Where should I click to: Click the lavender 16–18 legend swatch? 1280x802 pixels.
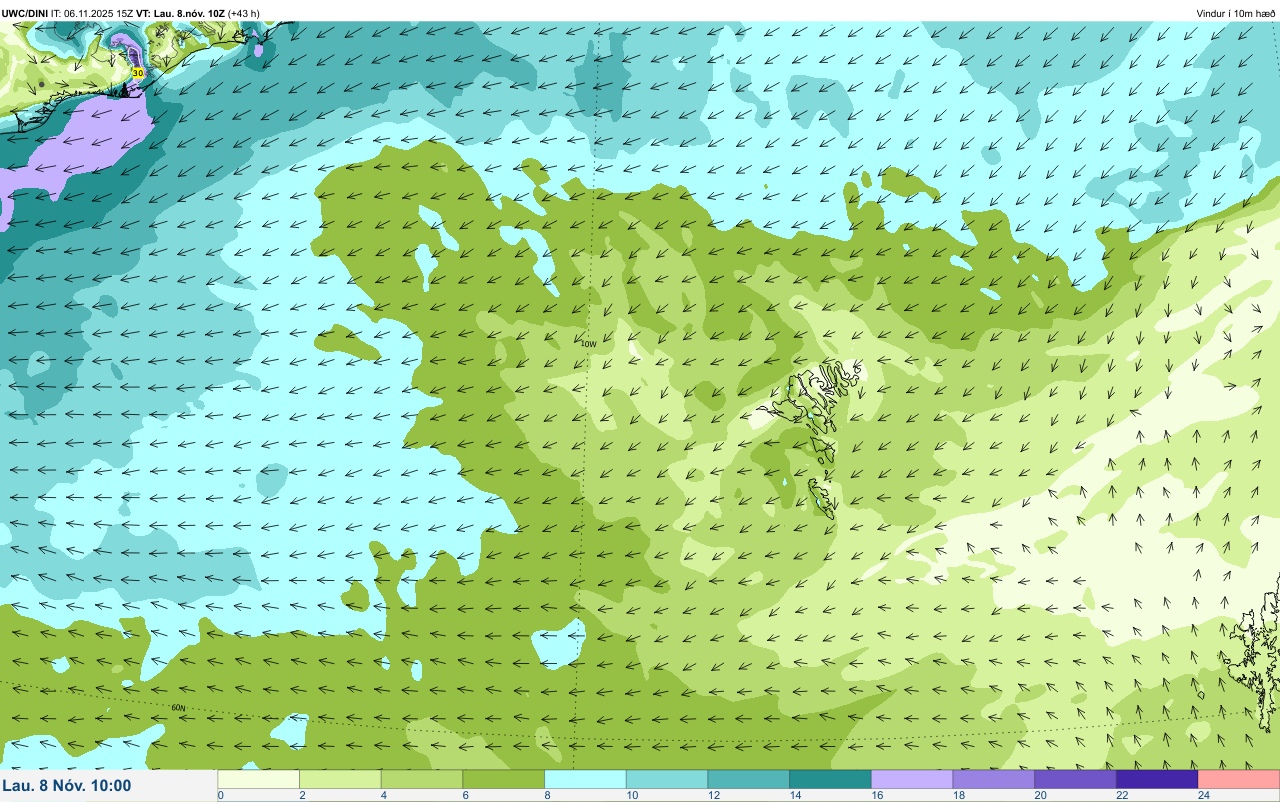click(912, 779)
